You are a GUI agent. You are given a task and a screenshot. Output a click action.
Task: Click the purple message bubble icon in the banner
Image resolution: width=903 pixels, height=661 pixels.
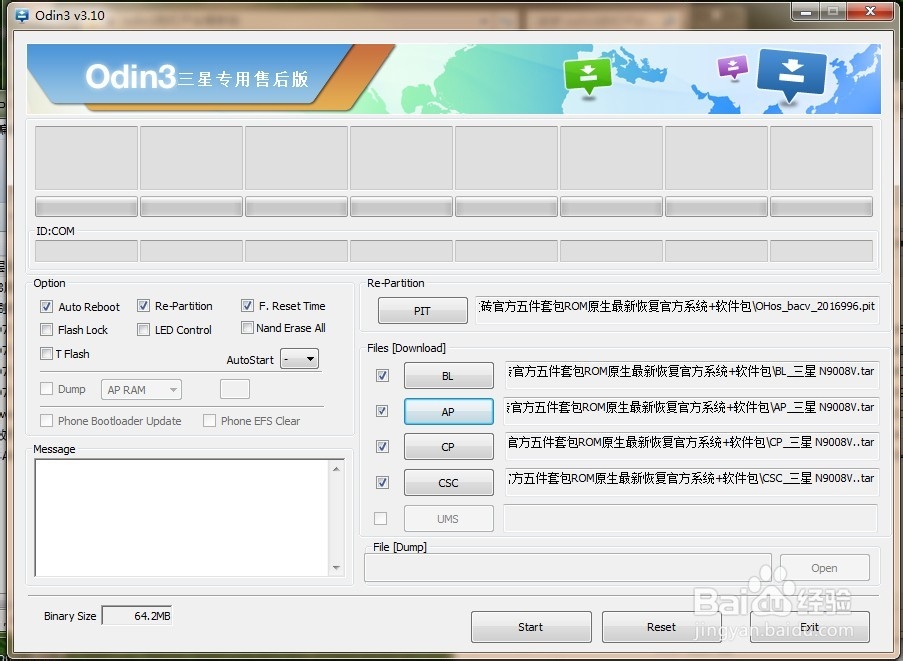point(733,67)
